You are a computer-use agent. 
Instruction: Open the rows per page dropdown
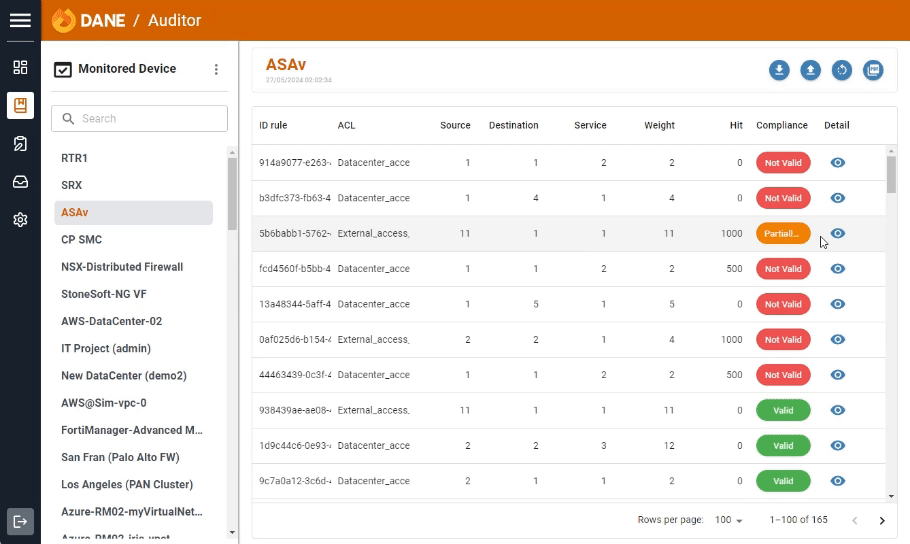pos(728,520)
